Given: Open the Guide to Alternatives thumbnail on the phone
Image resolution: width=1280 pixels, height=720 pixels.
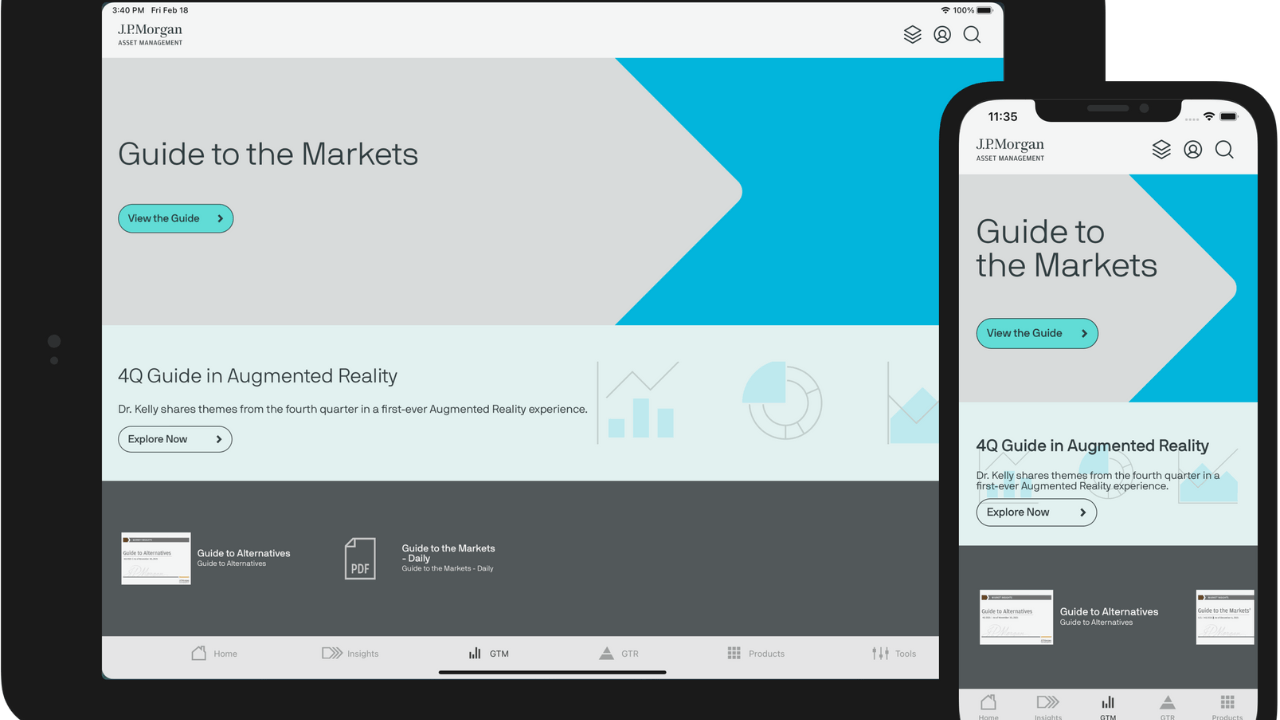Looking at the screenshot, I should click(1016, 616).
